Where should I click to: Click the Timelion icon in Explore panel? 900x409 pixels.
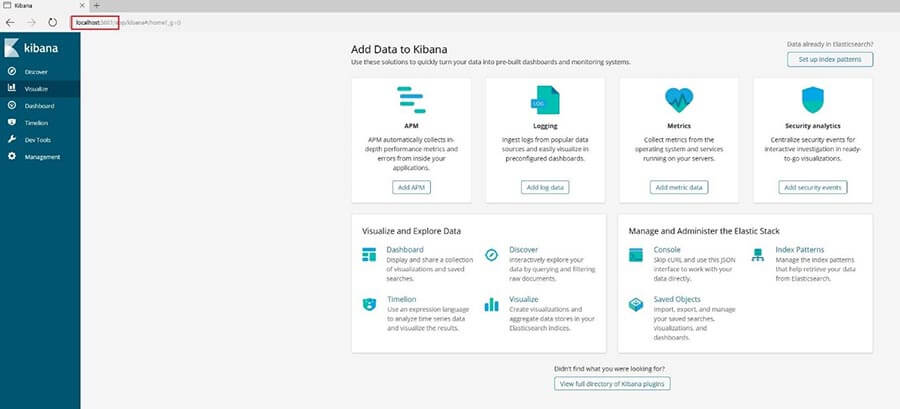369,305
